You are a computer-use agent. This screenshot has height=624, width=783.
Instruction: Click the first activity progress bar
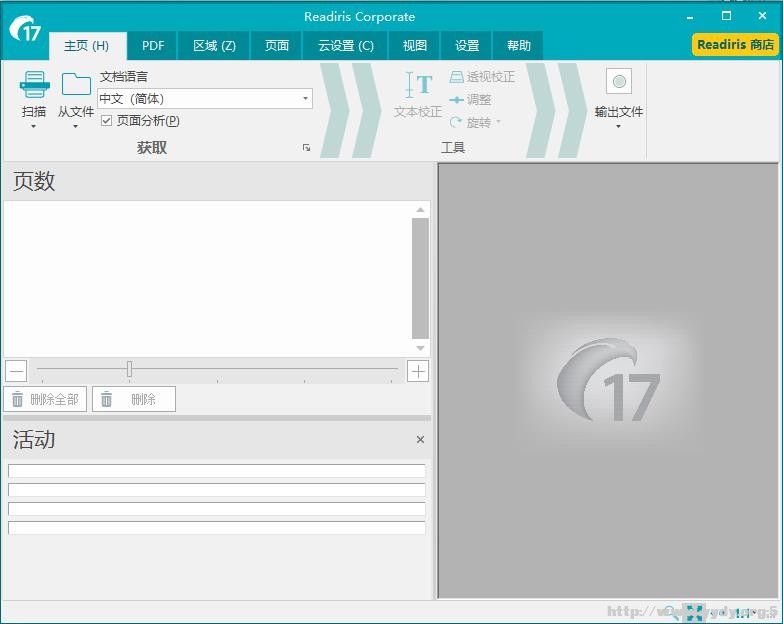coord(217,471)
